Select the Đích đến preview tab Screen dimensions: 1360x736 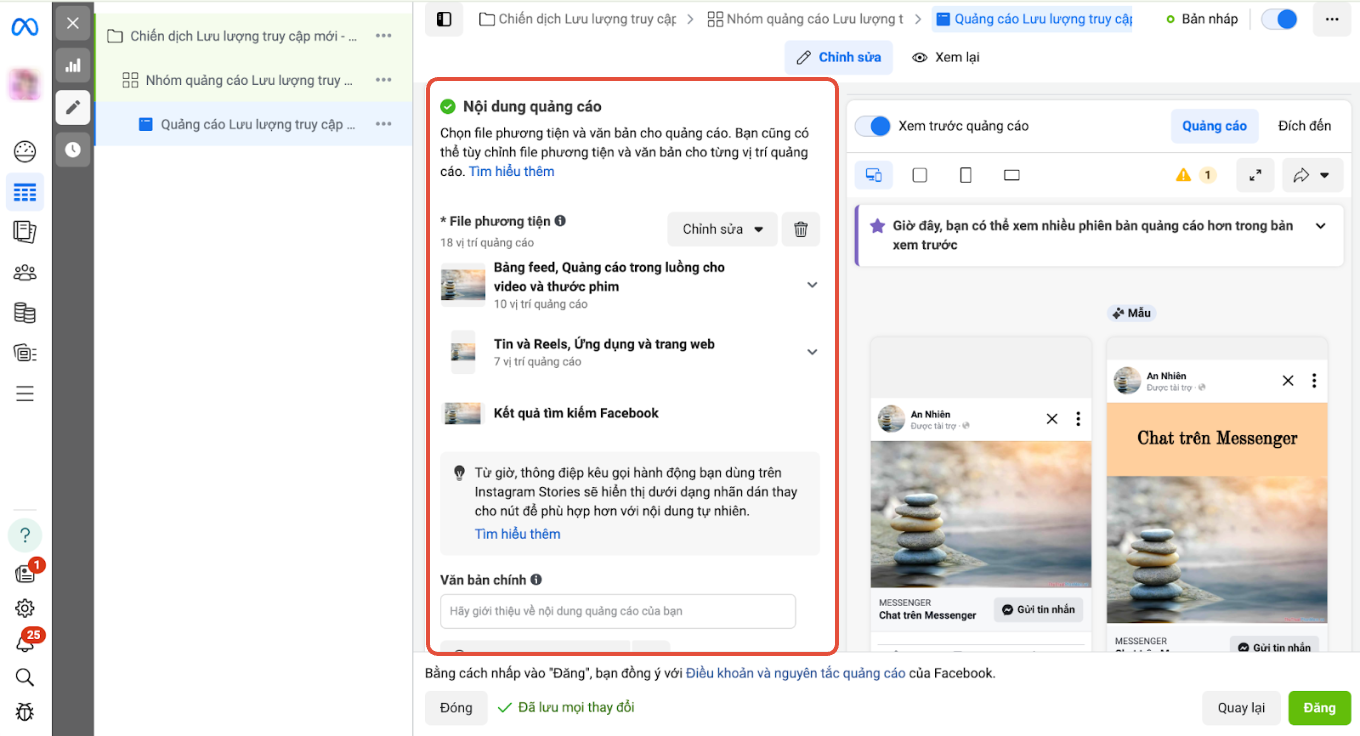1304,126
